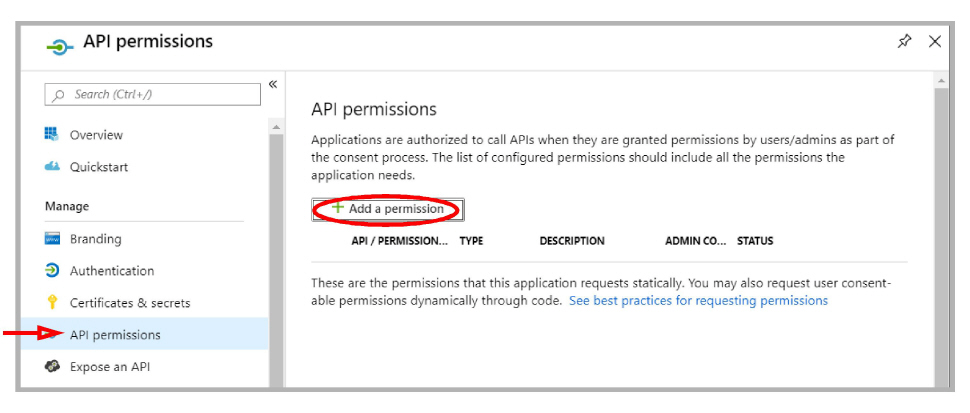Viewport: 970px width, 413px height.
Task: Click the search magnifier icon
Action: point(61,95)
